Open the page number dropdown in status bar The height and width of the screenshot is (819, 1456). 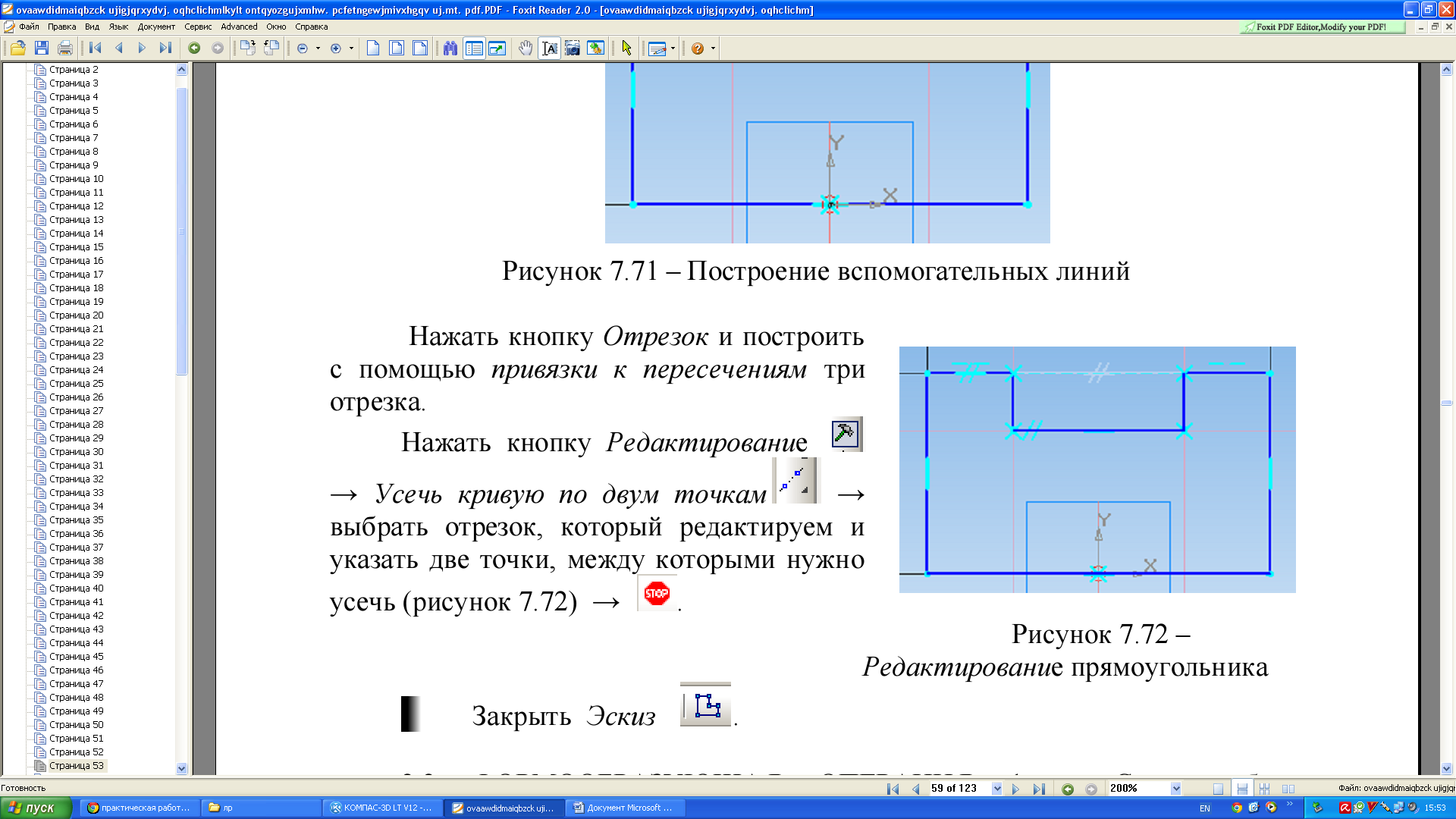[x=996, y=789]
